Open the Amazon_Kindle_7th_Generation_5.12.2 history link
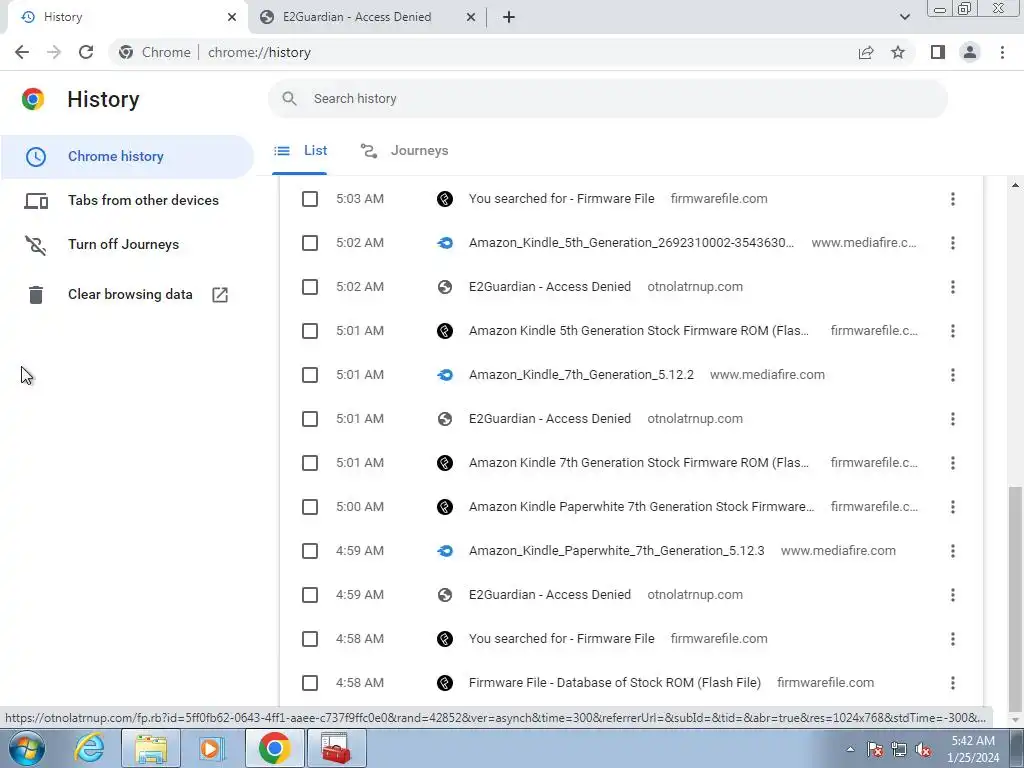 581,375
